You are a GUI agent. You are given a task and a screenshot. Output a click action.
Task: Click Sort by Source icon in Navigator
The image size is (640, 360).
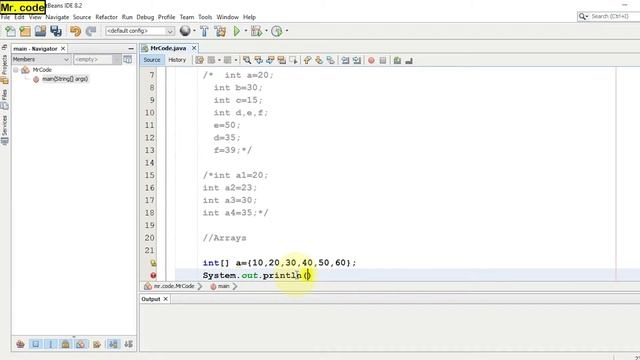click(x=128, y=344)
